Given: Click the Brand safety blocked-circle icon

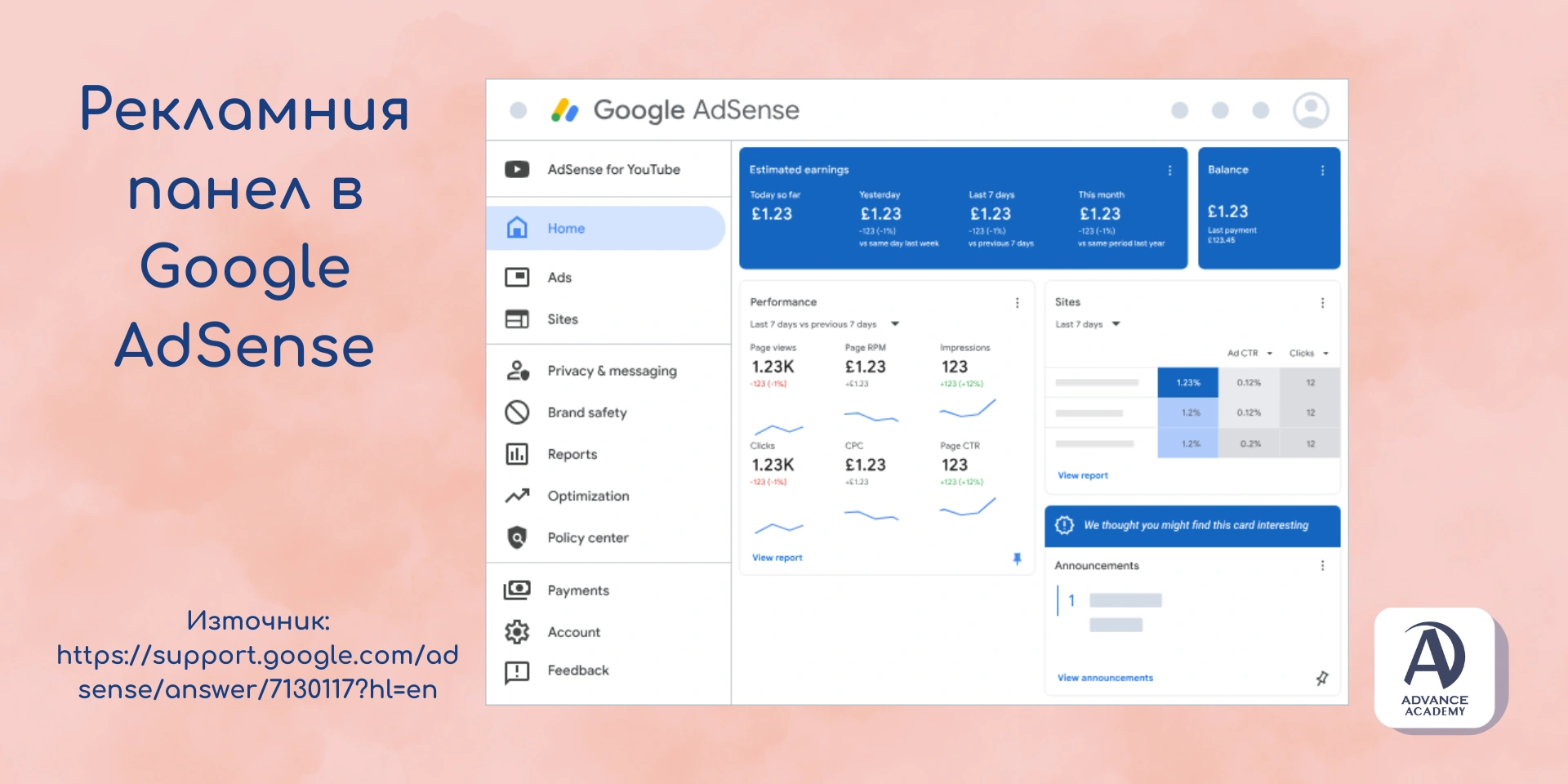Looking at the screenshot, I should 517,412.
